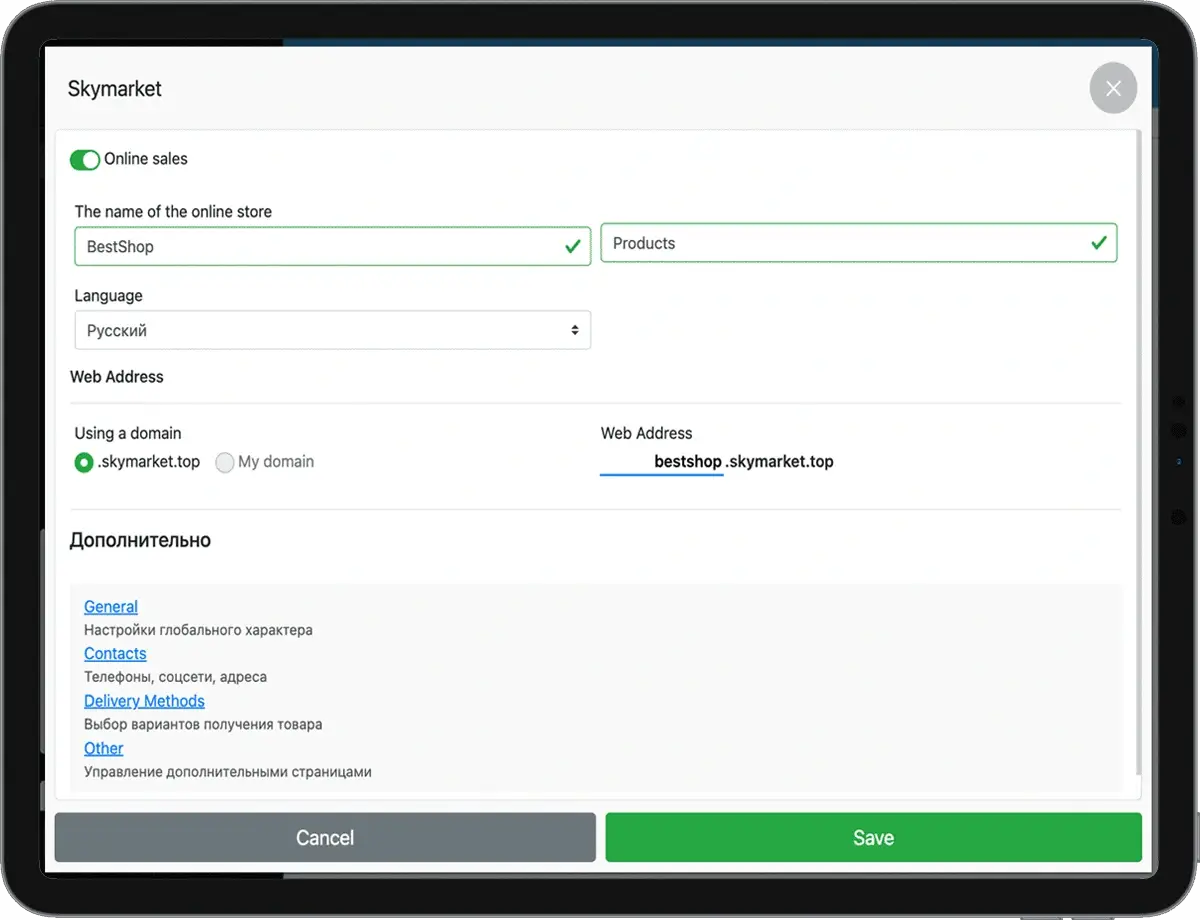Toggle the Online sales switch

85,160
